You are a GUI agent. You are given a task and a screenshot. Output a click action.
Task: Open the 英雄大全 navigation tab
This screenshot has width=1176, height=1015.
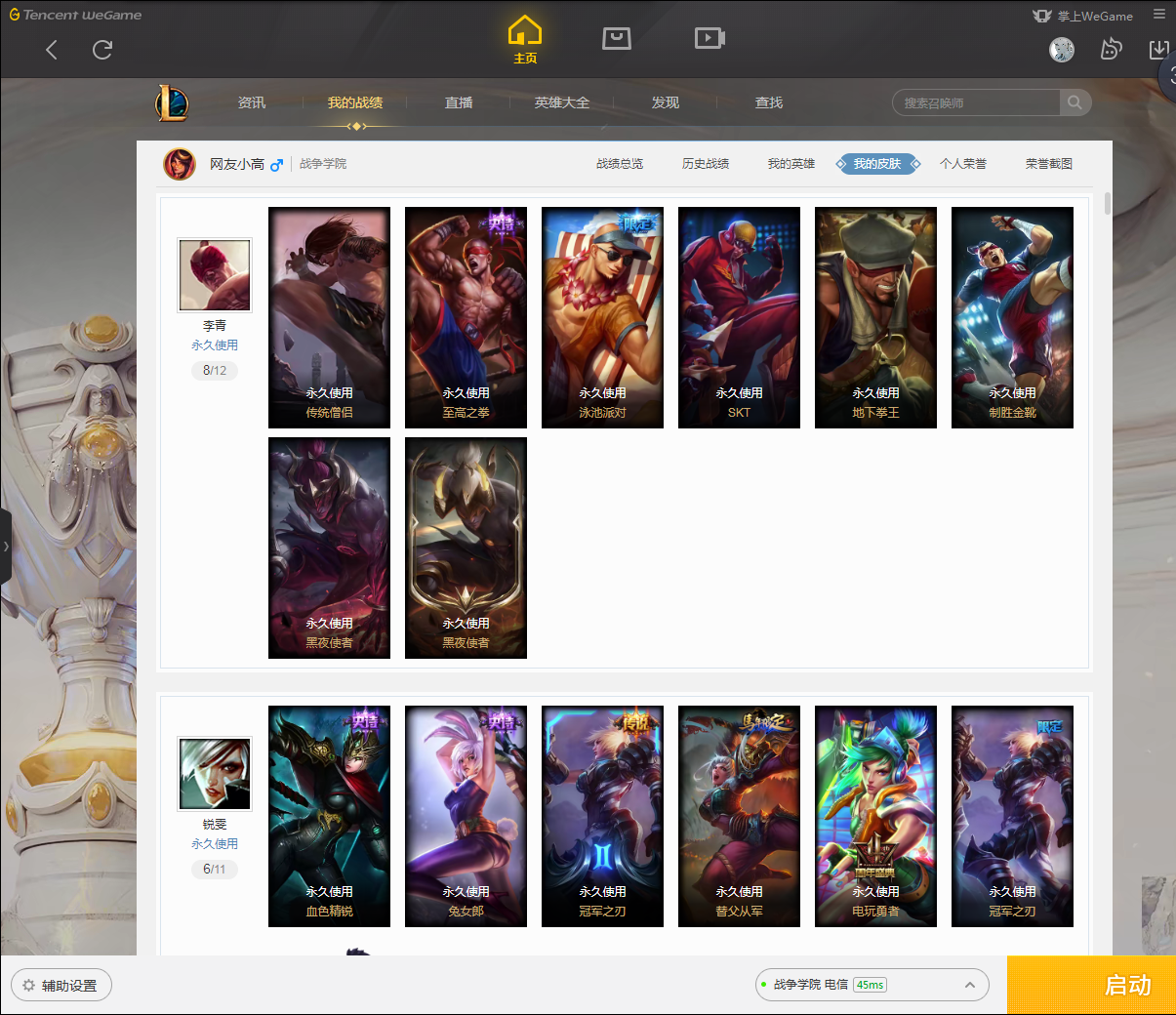[x=562, y=102]
